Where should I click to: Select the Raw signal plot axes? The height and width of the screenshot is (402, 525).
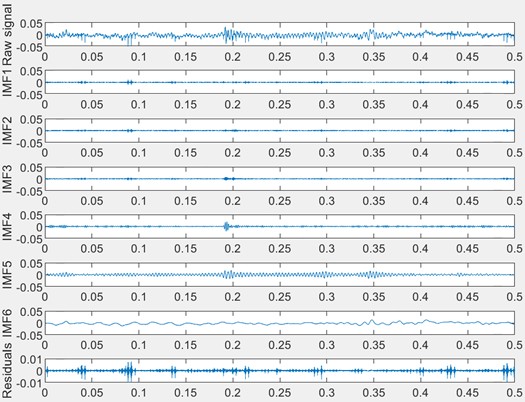(x=280, y=34)
